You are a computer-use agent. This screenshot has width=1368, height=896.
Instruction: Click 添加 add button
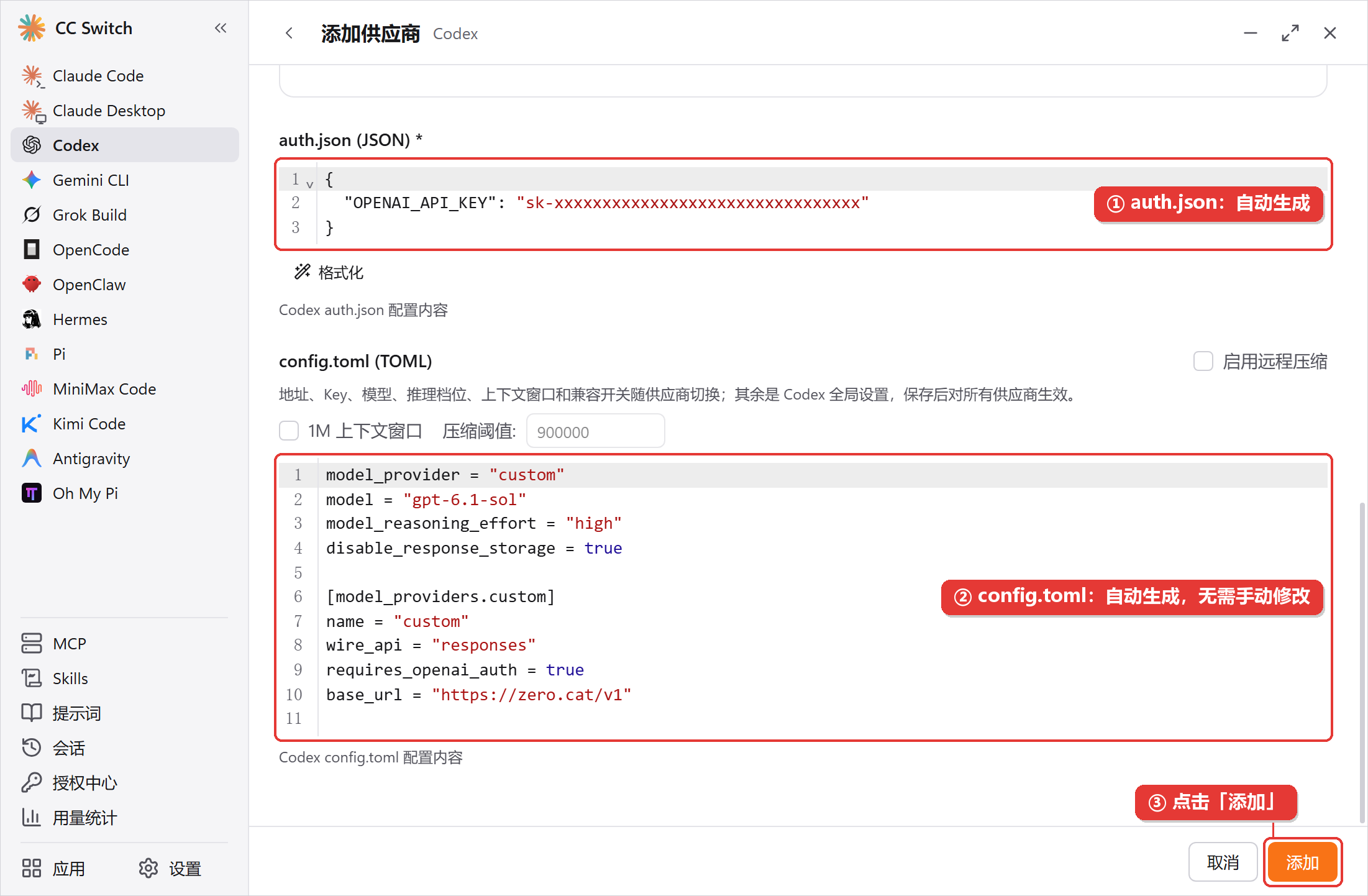pyautogui.click(x=1302, y=862)
